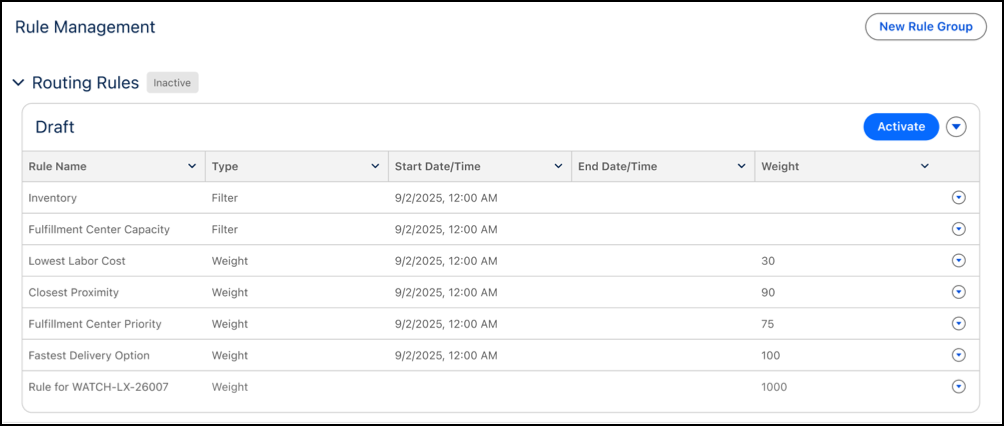Image resolution: width=1004 pixels, height=426 pixels.
Task: Click the New Rule Group button
Action: [x=925, y=27]
